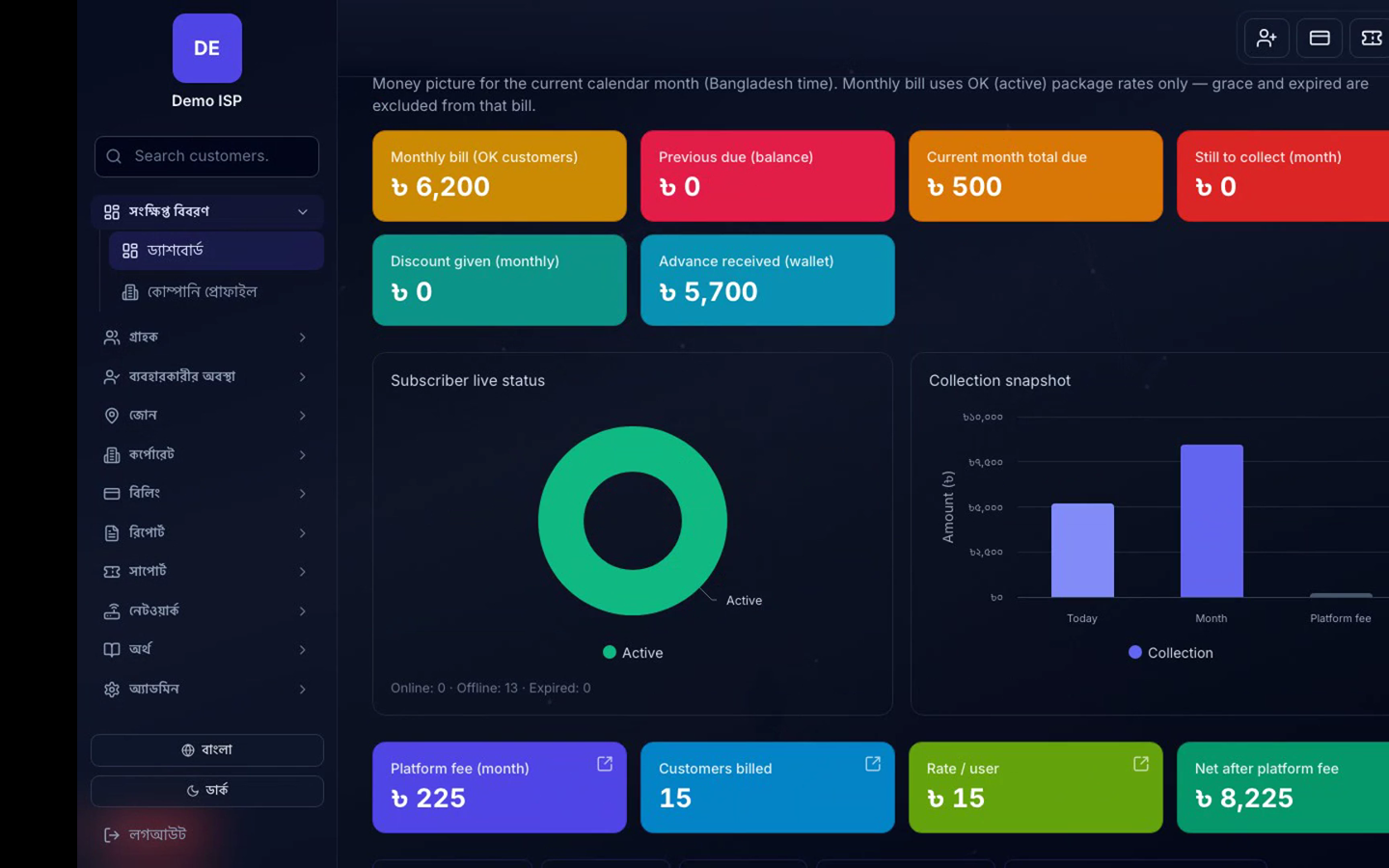Open the Still to collect (month) card
The width and height of the screenshot is (1389, 868).
tap(1283, 176)
